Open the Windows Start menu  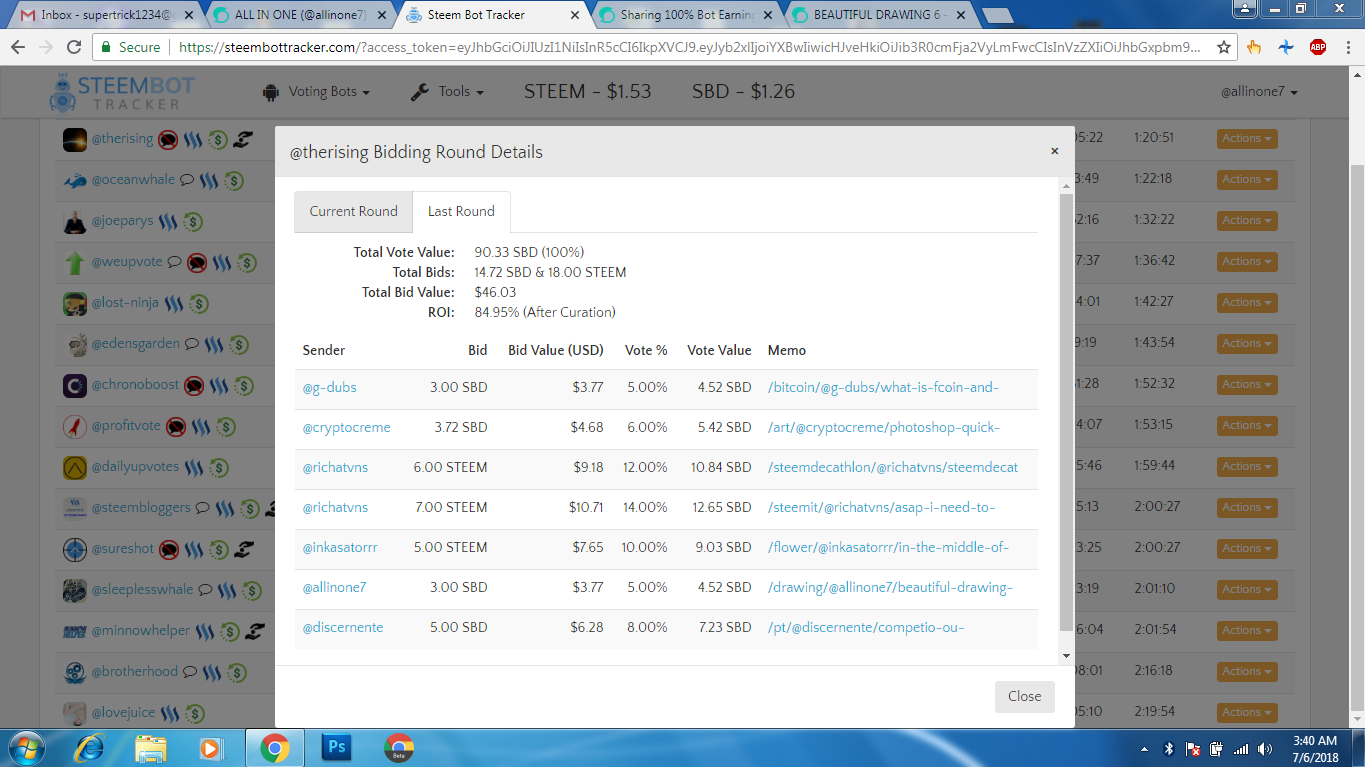tap(24, 747)
